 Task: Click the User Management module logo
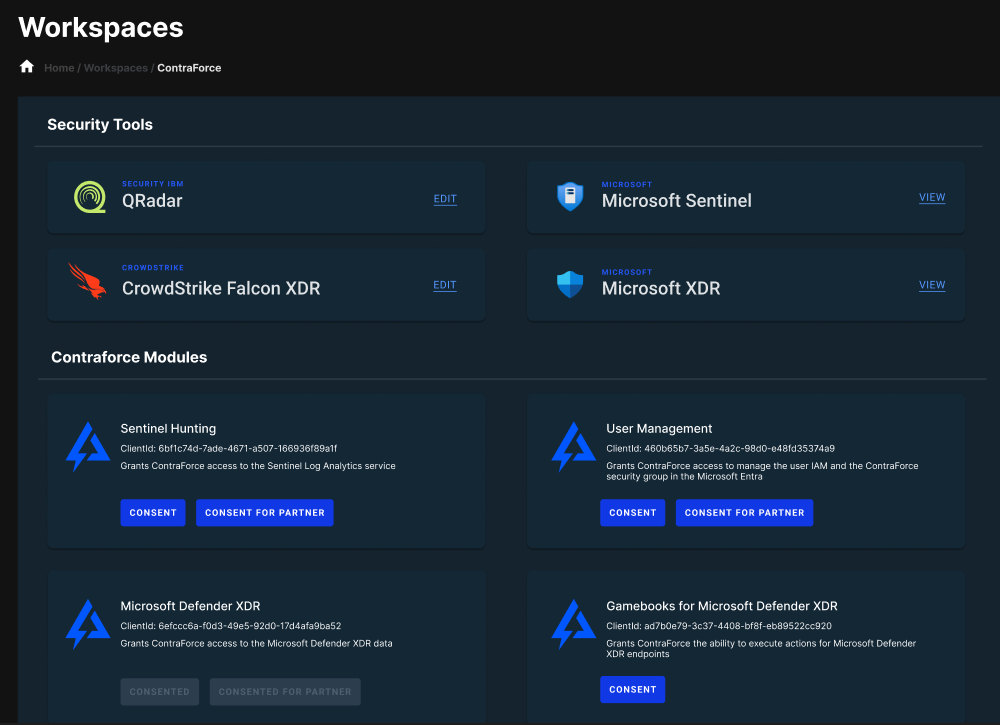point(574,447)
